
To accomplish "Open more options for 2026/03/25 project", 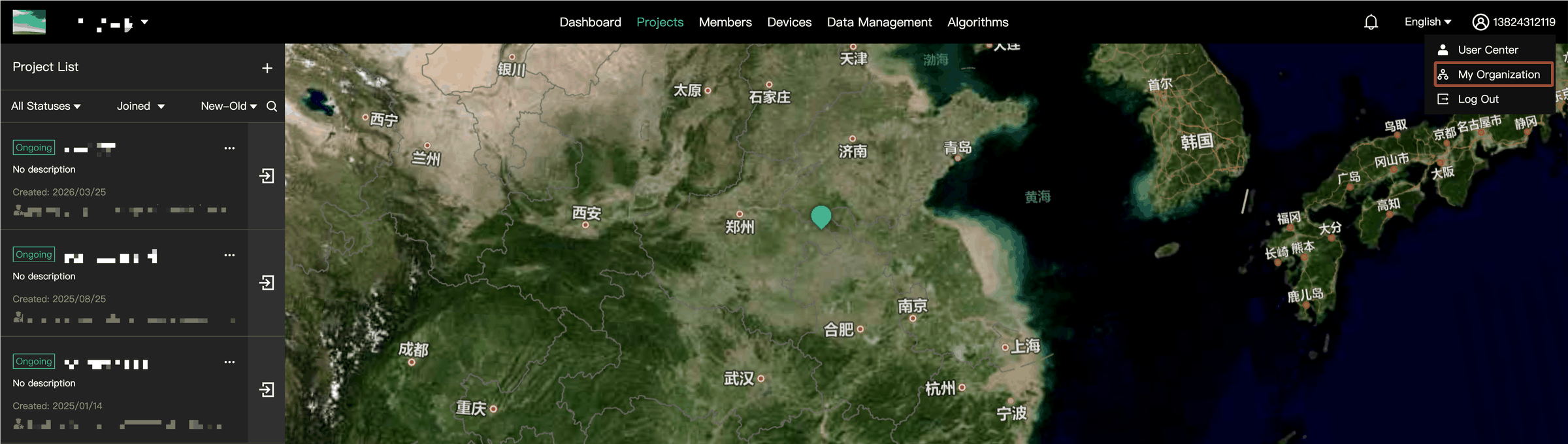I will coord(229,148).
